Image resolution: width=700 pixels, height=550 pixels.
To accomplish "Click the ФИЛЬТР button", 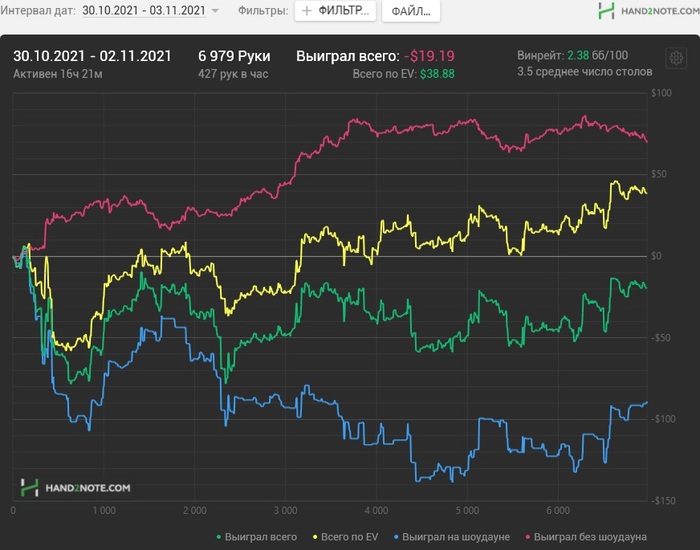I will pos(334,12).
